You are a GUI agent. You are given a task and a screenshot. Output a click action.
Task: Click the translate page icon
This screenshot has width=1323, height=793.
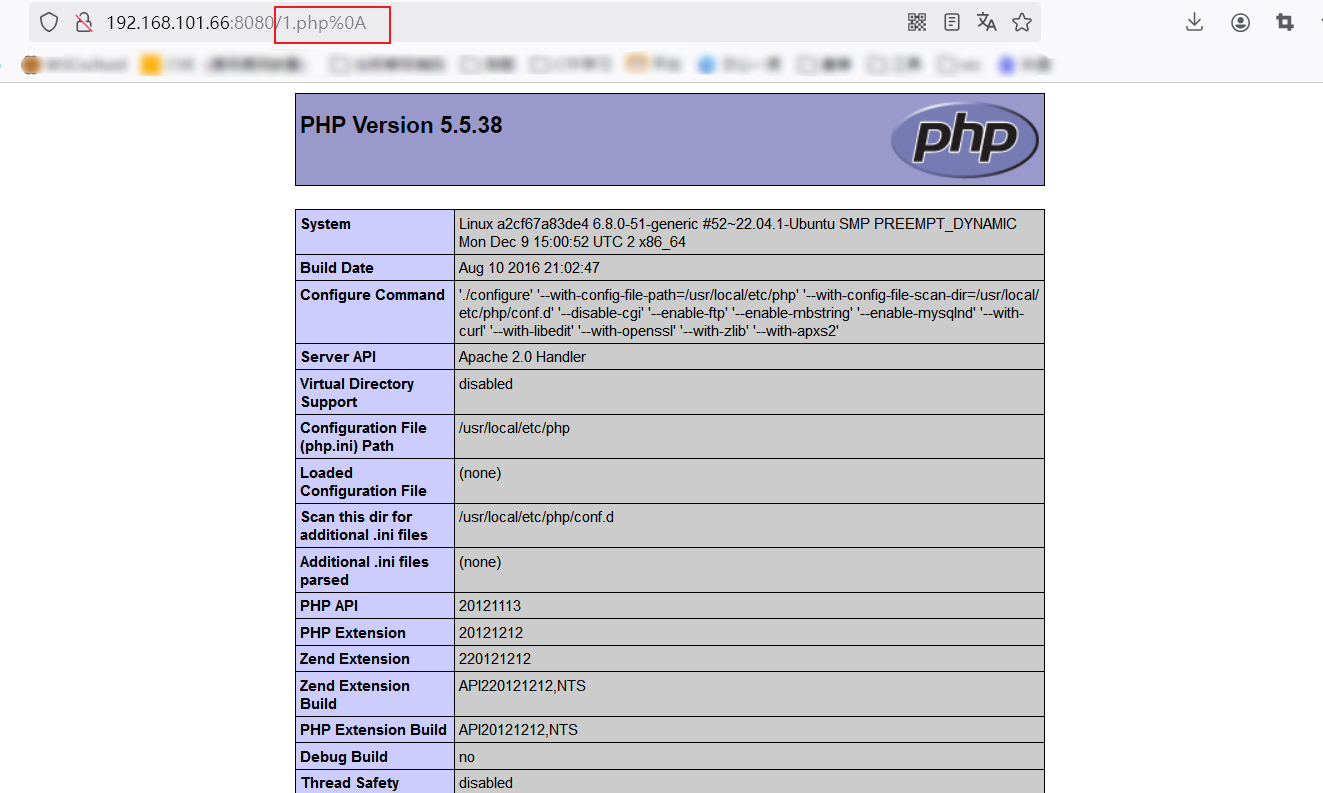click(x=987, y=22)
